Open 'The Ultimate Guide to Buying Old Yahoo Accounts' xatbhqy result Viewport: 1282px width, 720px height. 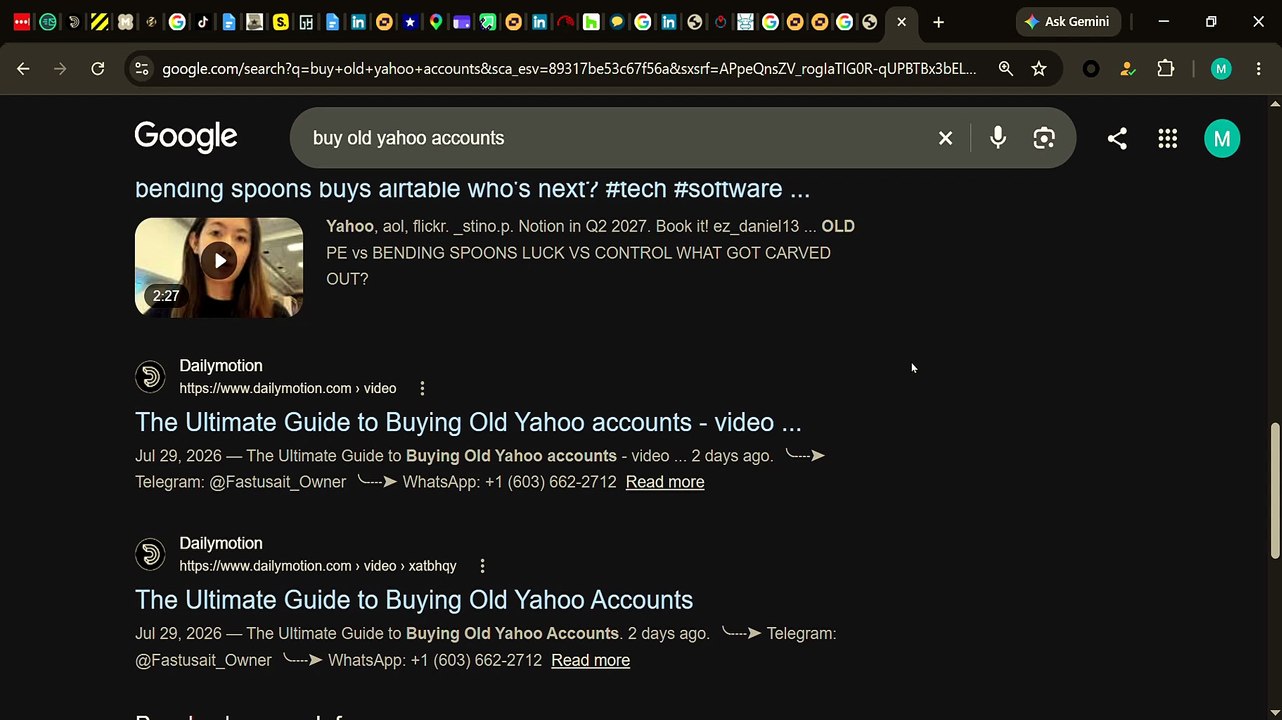[414, 600]
